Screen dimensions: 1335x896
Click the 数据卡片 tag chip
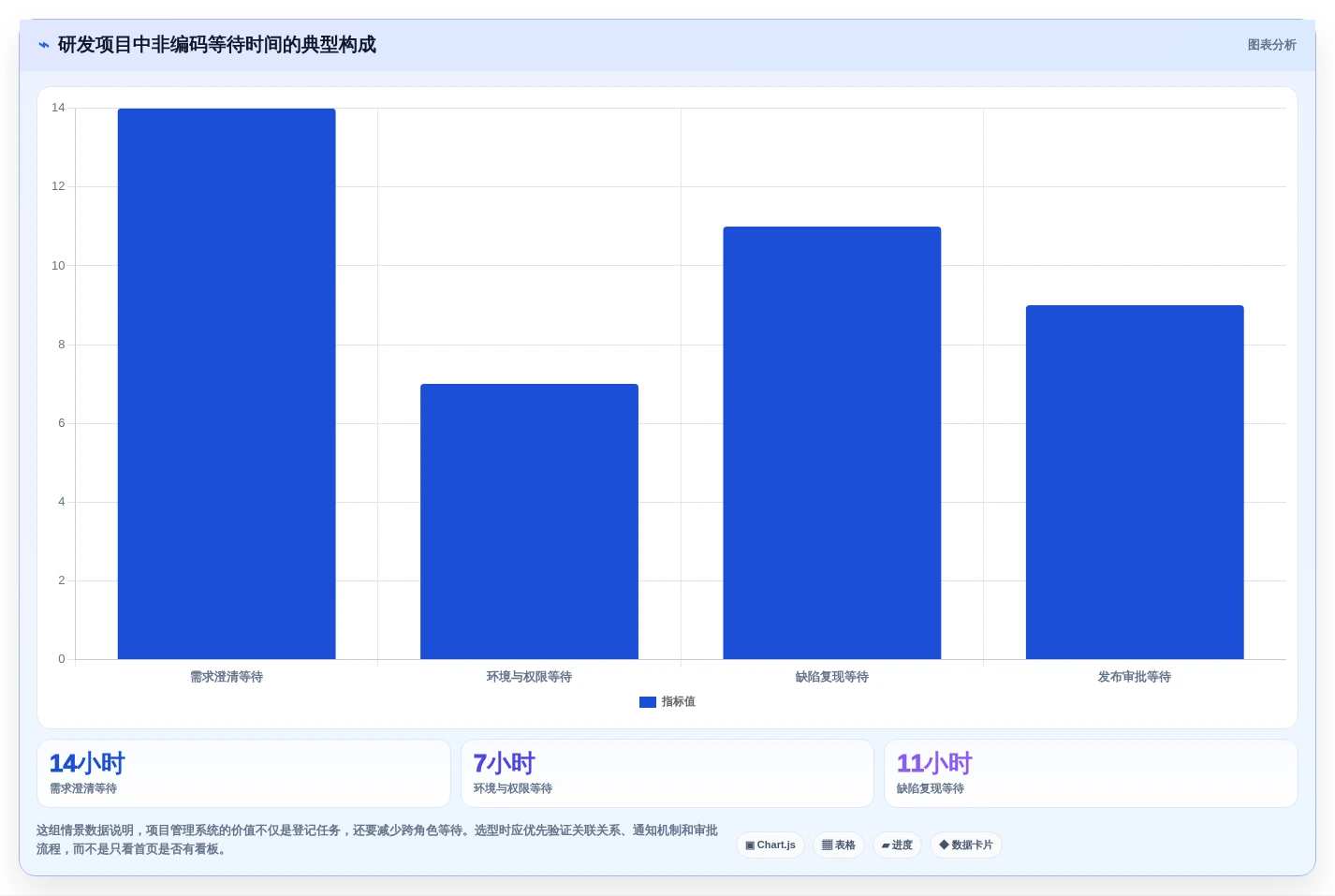[x=966, y=845]
